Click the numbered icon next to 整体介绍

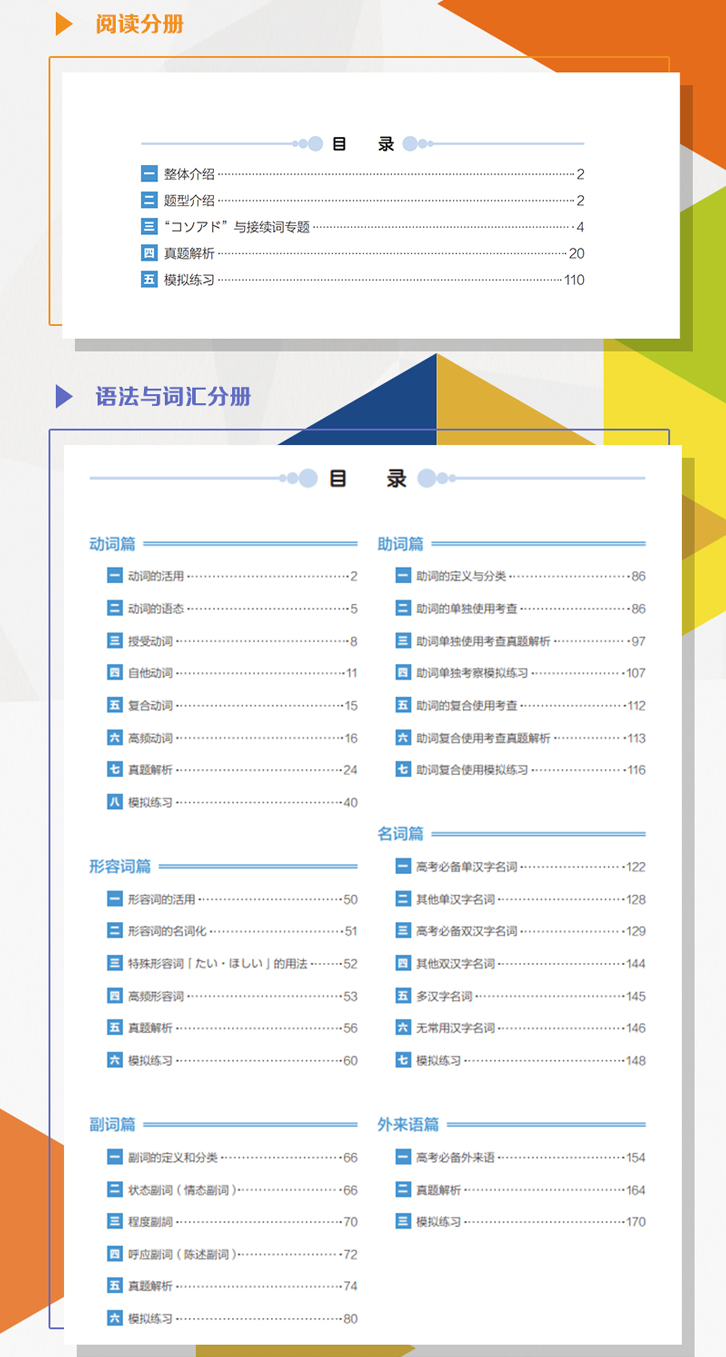click(149, 173)
